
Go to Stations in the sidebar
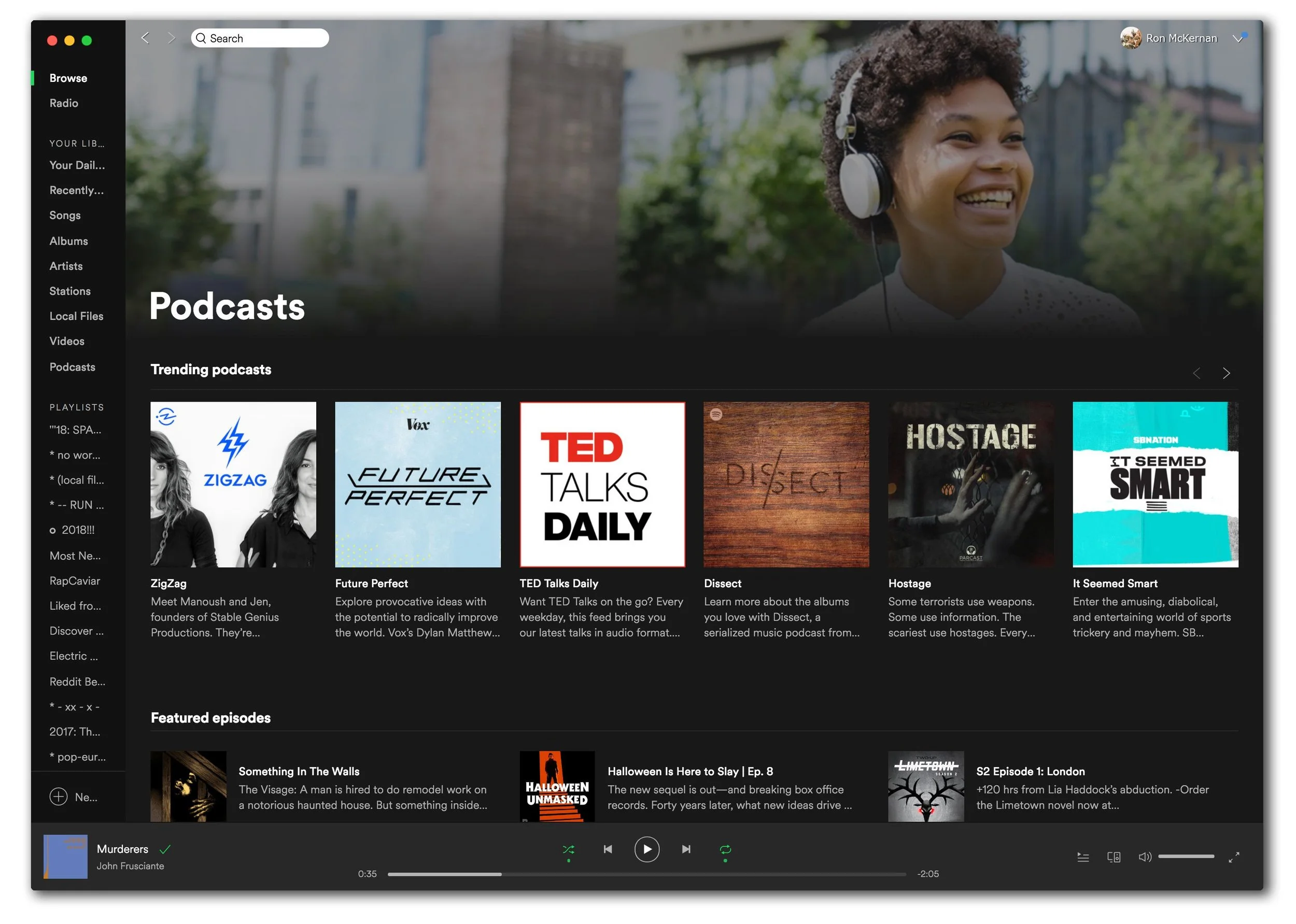[x=70, y=291]
